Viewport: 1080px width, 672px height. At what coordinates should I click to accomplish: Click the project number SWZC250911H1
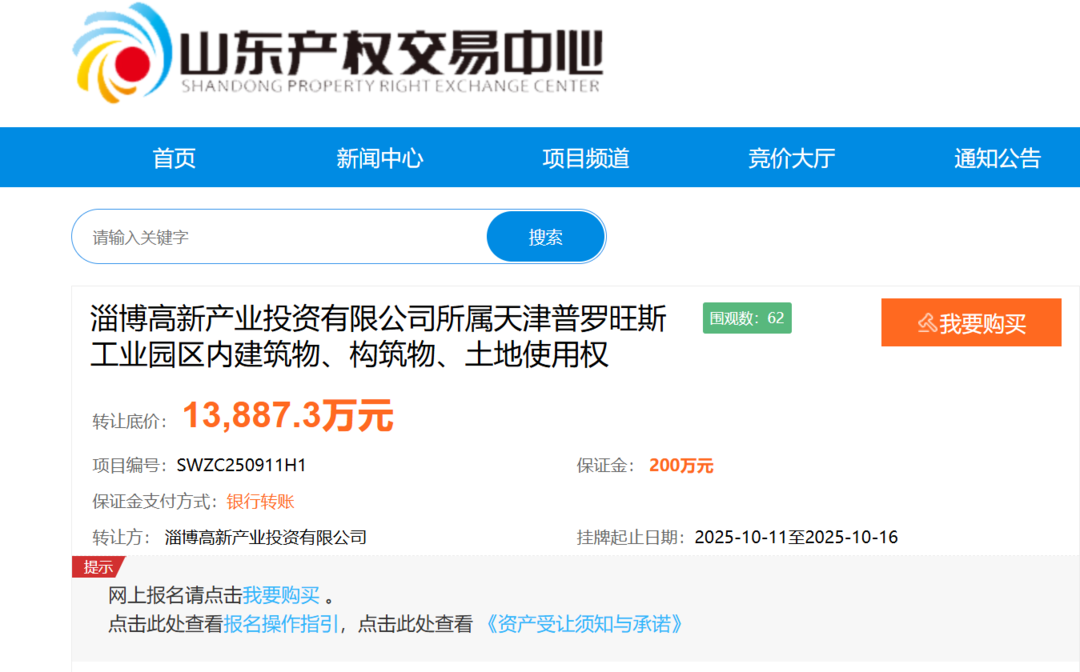(x=241, y=465)
